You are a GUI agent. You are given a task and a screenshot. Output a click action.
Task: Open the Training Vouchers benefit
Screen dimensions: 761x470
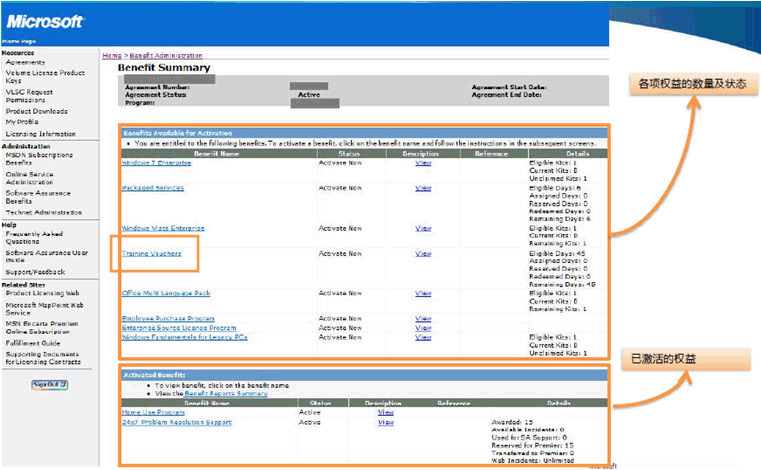151,253
